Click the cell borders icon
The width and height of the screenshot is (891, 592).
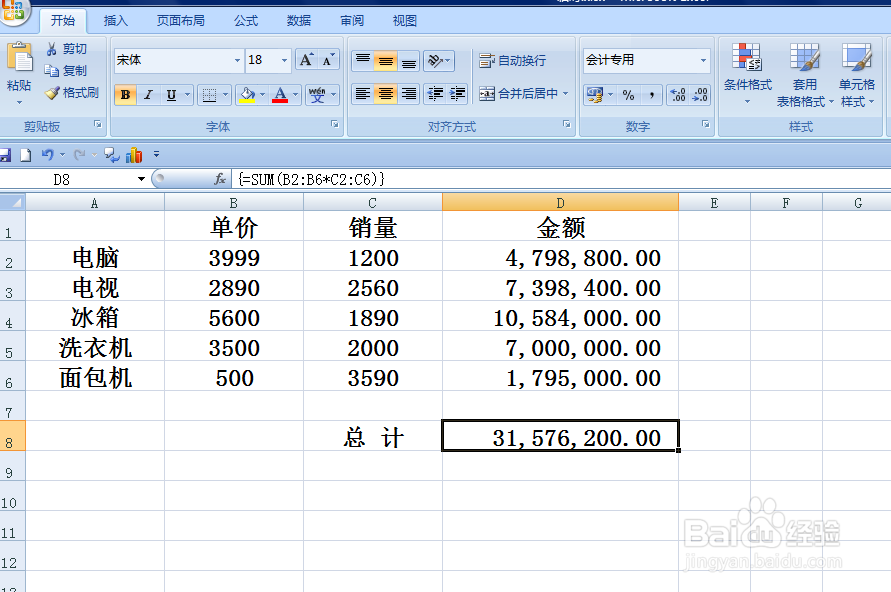[209, 95]
